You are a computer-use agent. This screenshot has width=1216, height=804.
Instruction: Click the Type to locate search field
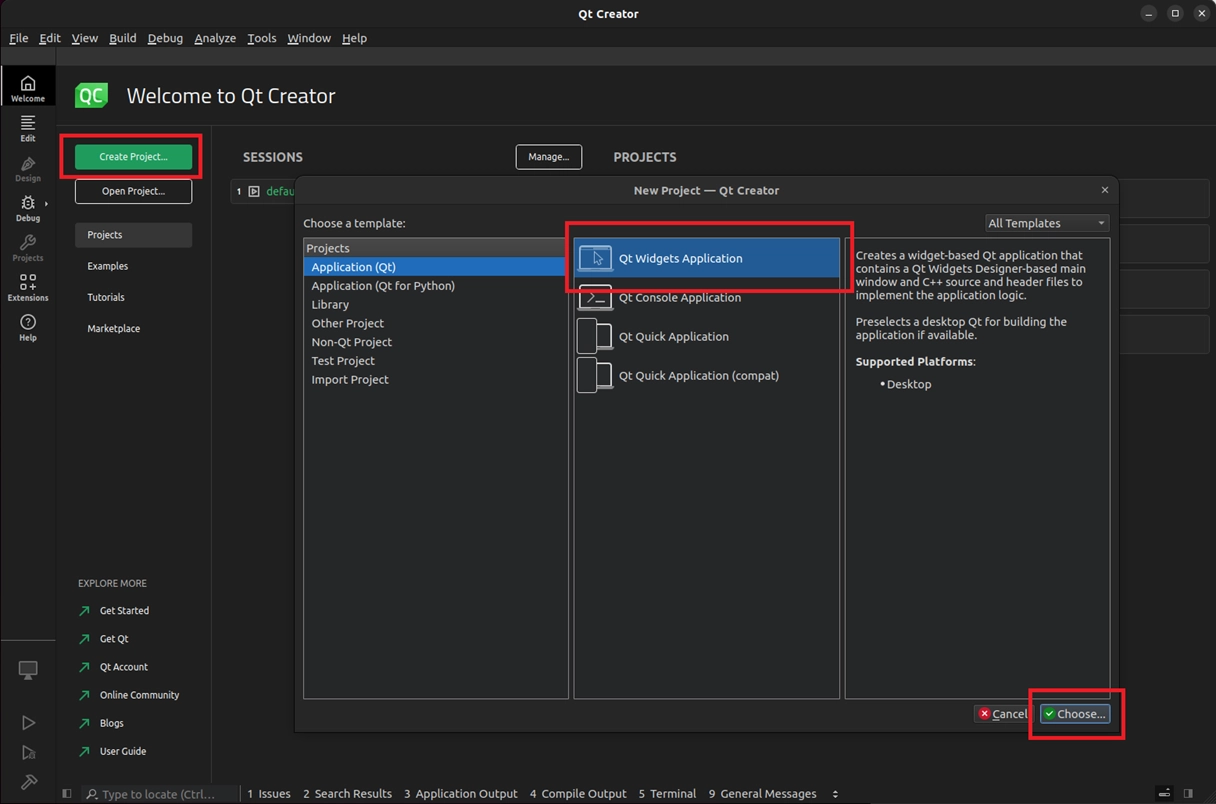[158, 794]
